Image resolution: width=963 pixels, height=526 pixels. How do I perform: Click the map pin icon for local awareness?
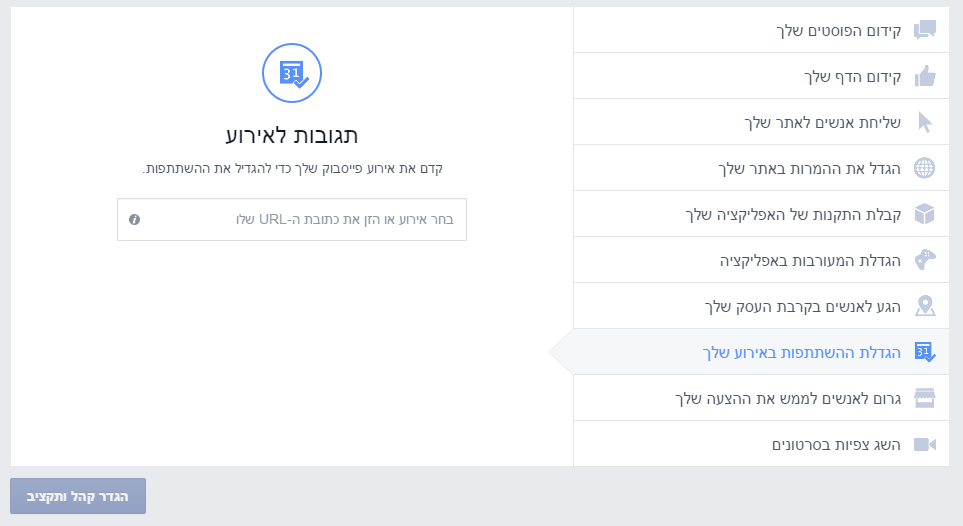pos(925,306)
